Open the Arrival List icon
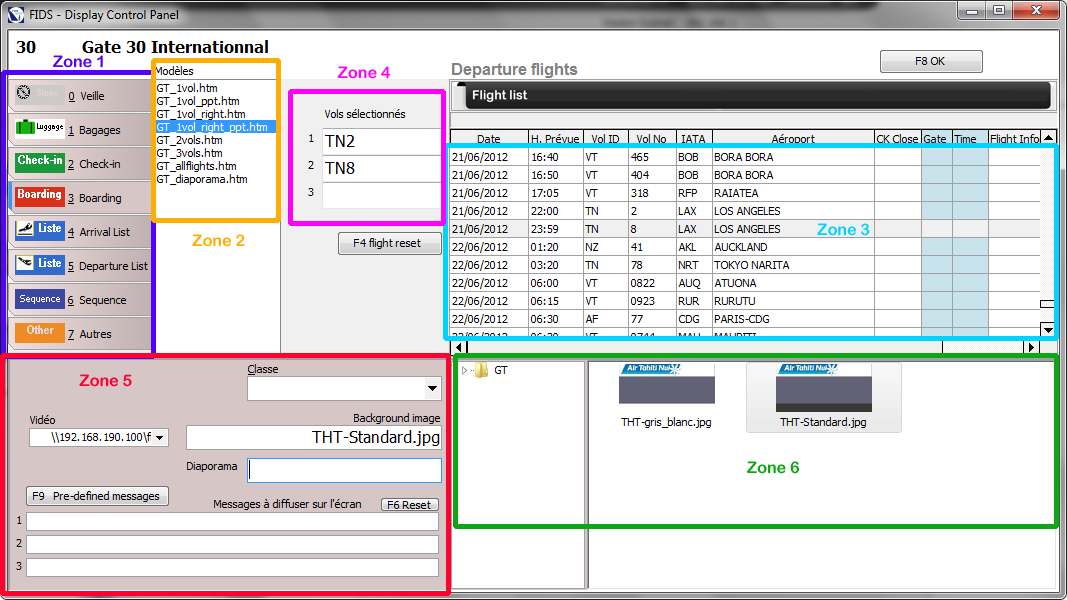 [x=40, y=230]
